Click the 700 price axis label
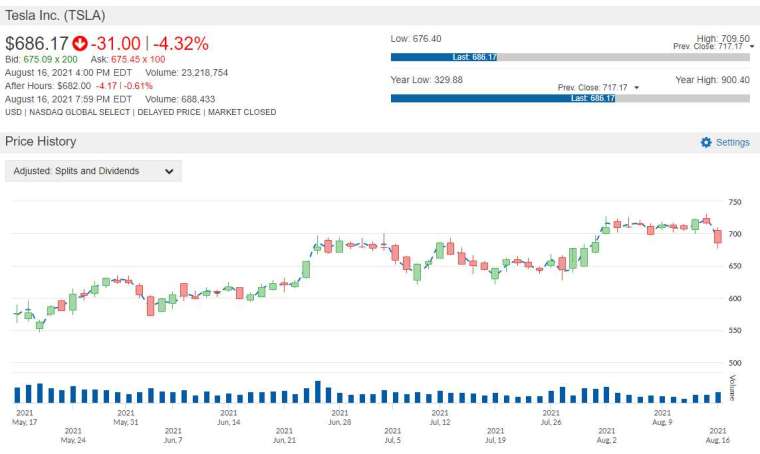Image resolution: width=760 pixels, height=454 pixels. click(x=735, y=234)
